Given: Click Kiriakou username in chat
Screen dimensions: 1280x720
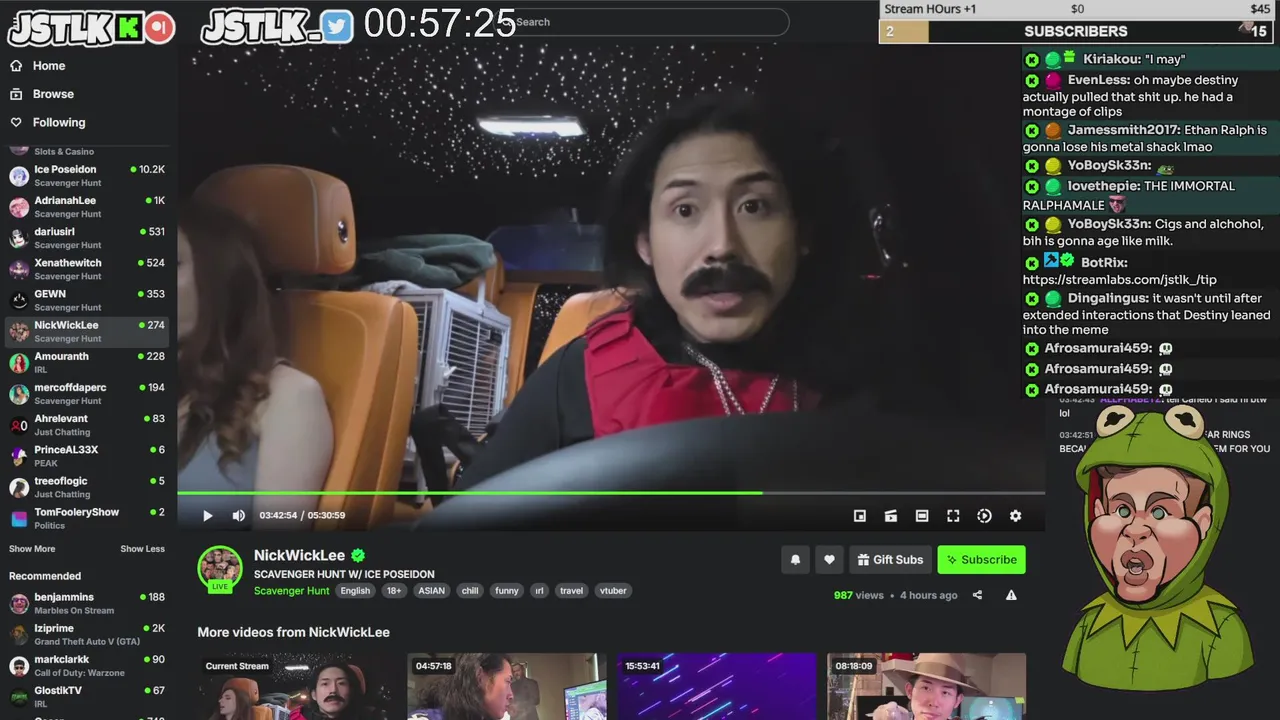Looking at the screenshot, I should tap(1111, 59).
